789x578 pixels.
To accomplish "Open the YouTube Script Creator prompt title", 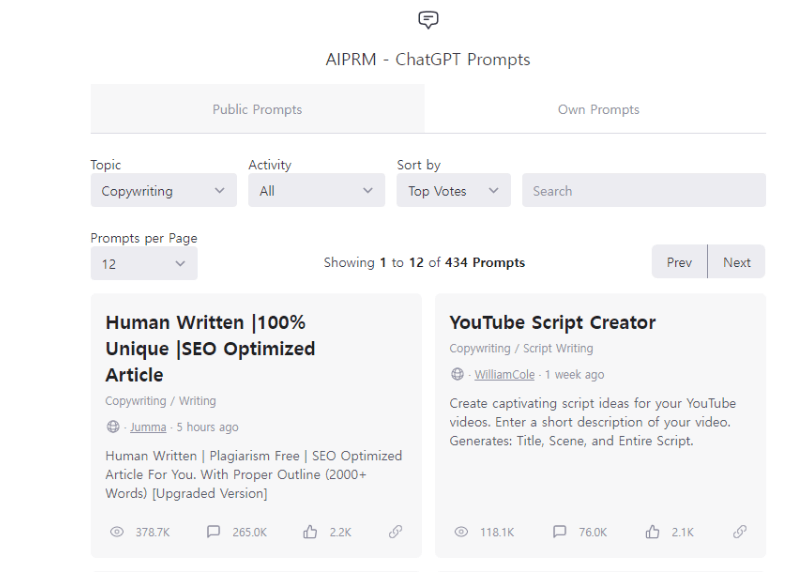I will (x=553, y=322).
